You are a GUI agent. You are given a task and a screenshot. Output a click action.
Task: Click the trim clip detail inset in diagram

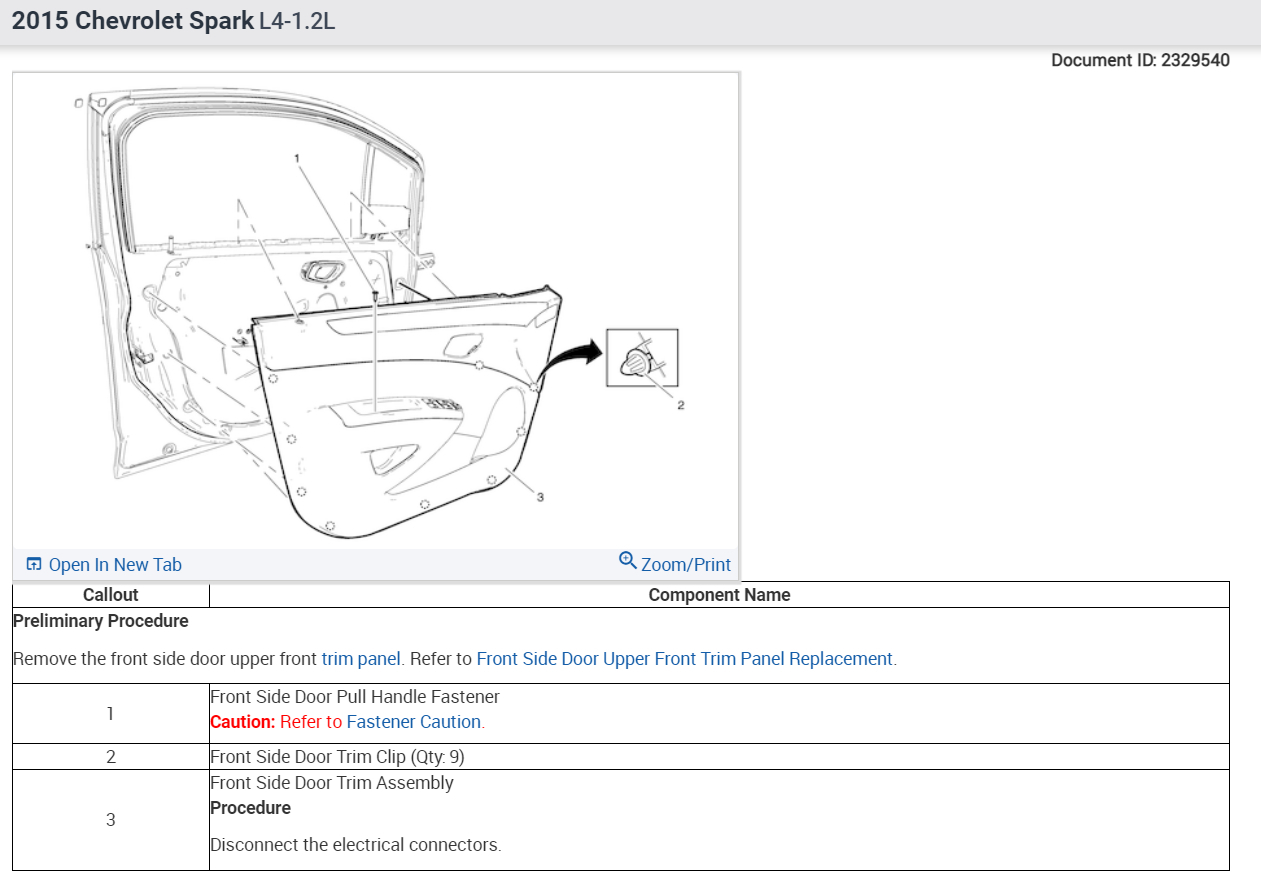[x=643, y=358]
